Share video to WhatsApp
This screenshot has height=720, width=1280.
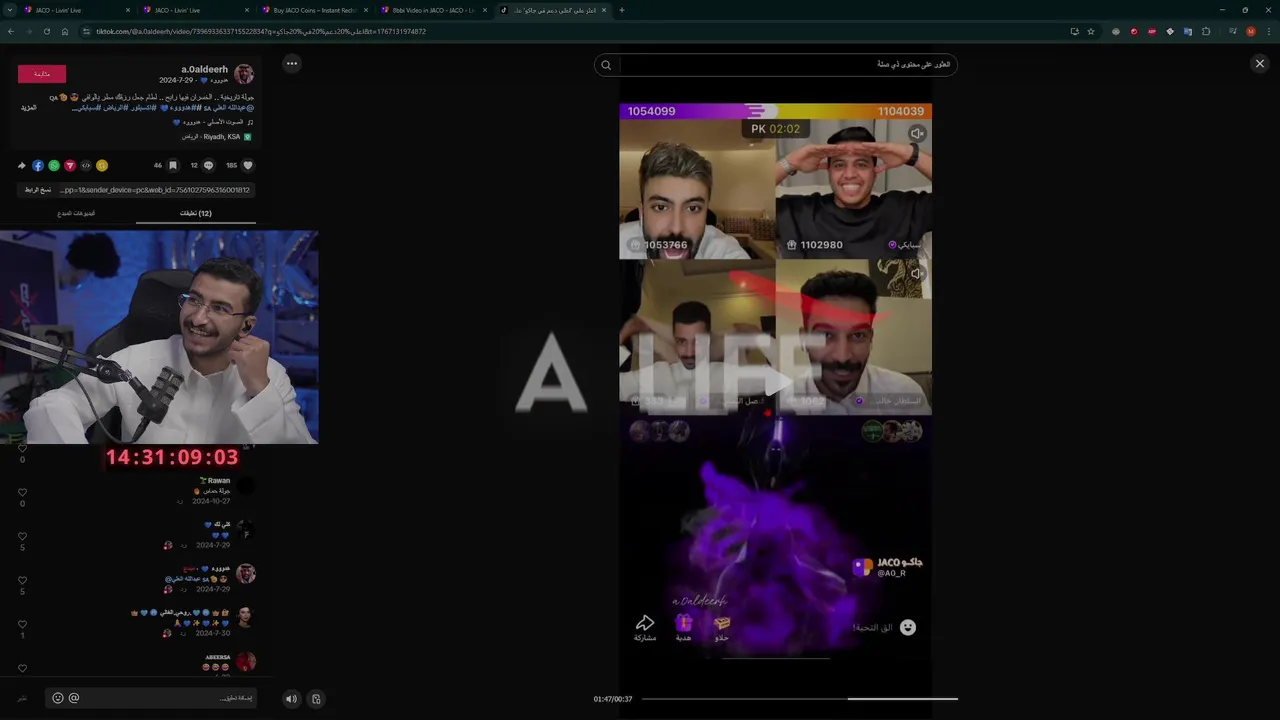pyautogui.click(x=54, y=165)
